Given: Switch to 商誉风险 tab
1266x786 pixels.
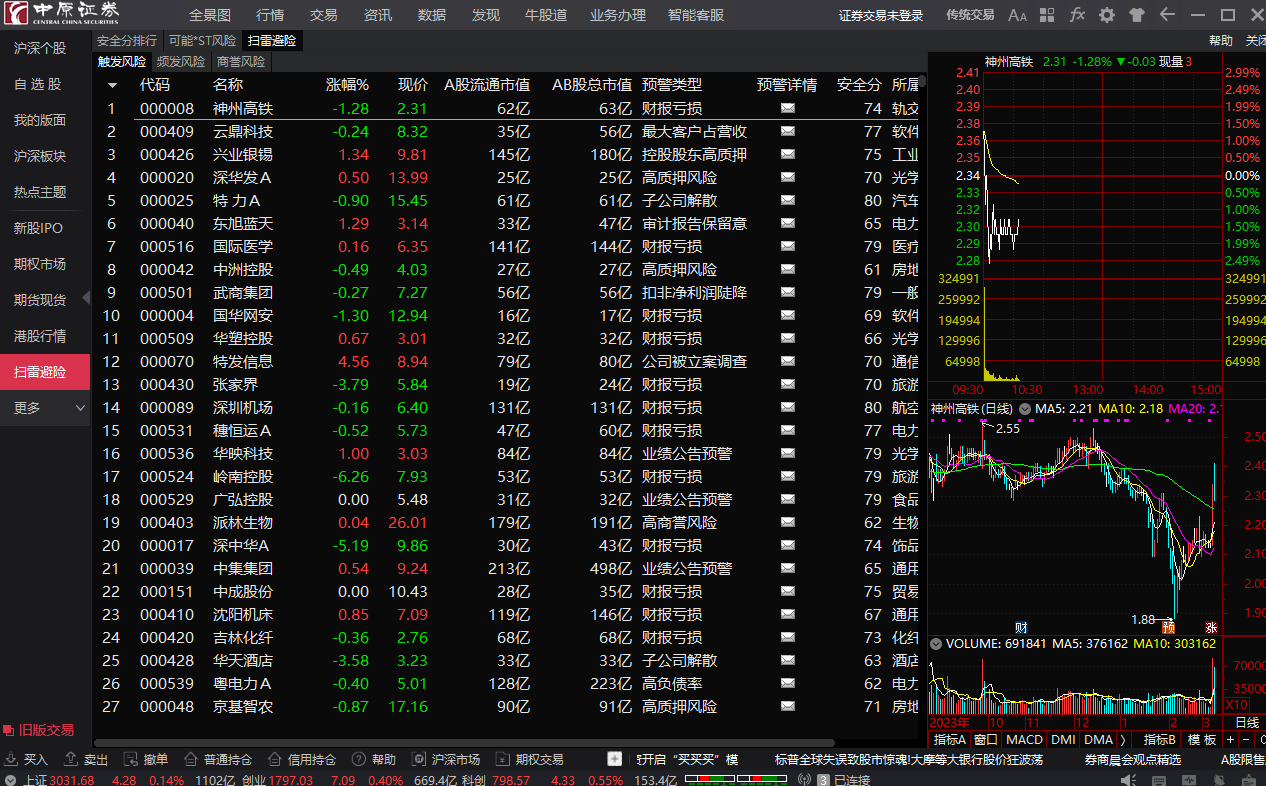Looking at the screenshot, I should [x=241, y=61].
